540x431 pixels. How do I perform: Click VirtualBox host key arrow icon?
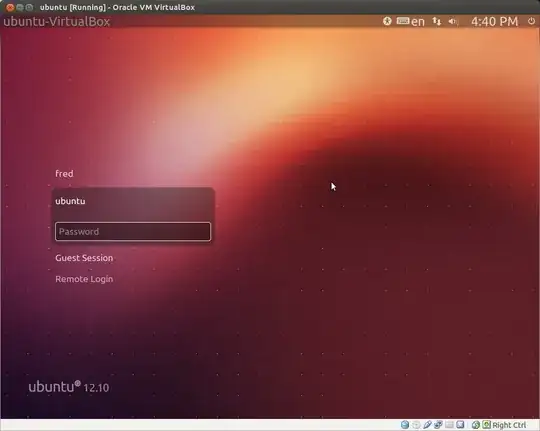[x=486, y=424]
